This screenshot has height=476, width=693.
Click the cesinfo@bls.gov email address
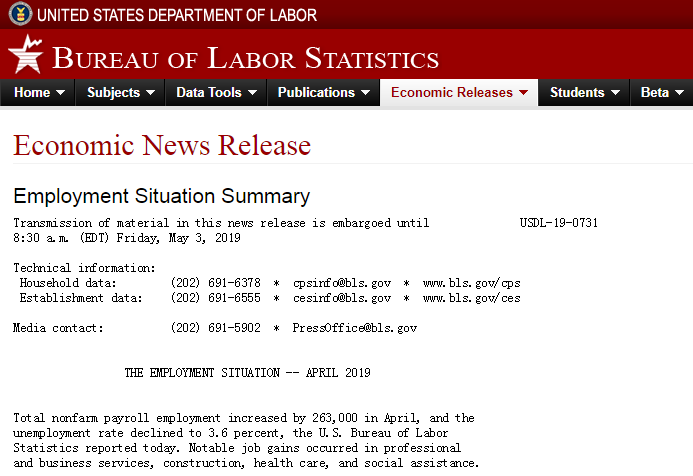click(342, 298)
